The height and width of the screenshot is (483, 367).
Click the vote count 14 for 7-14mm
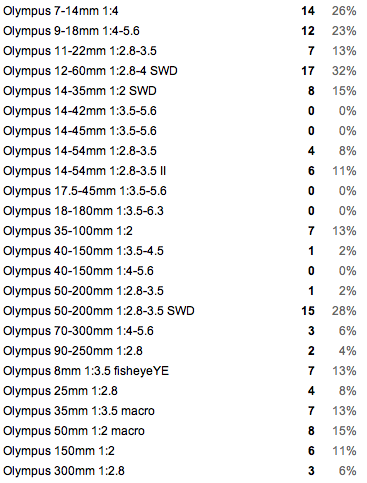(x=308, y=11)
